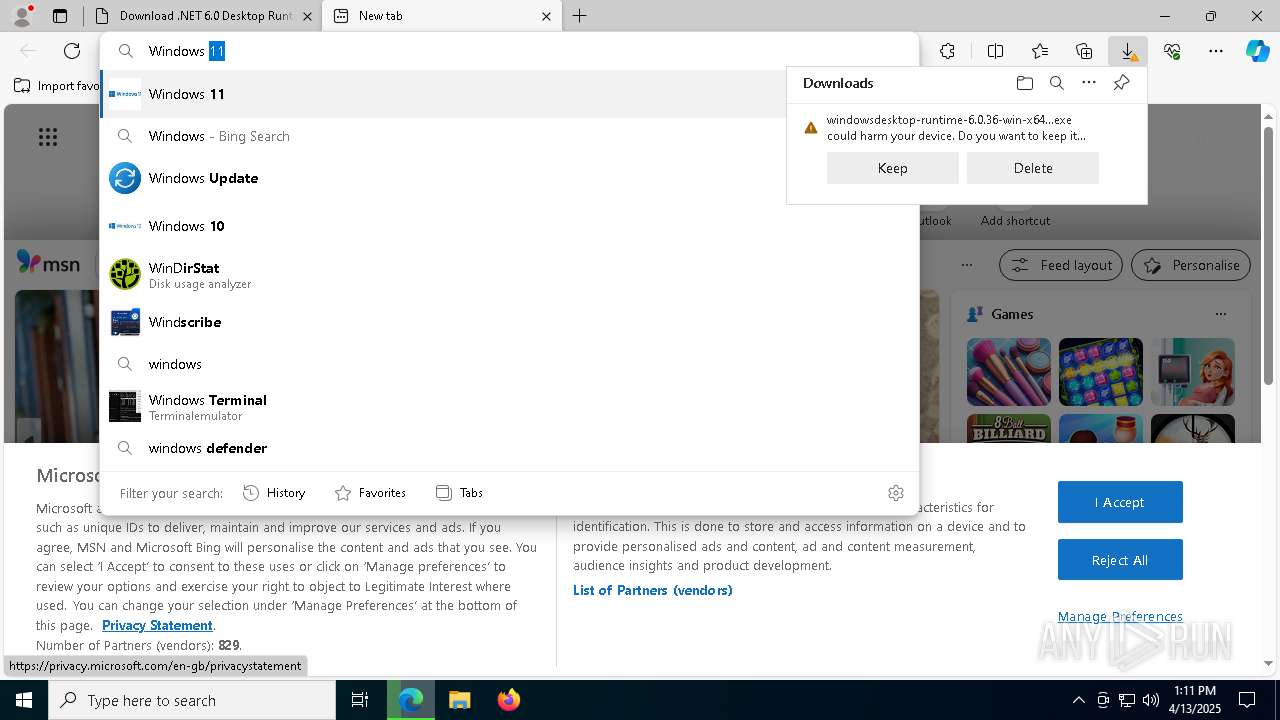The height and width of the screenshot is (720, 1280).
Task: Select the windows defender suggestion
Action: tap(509, 448)
